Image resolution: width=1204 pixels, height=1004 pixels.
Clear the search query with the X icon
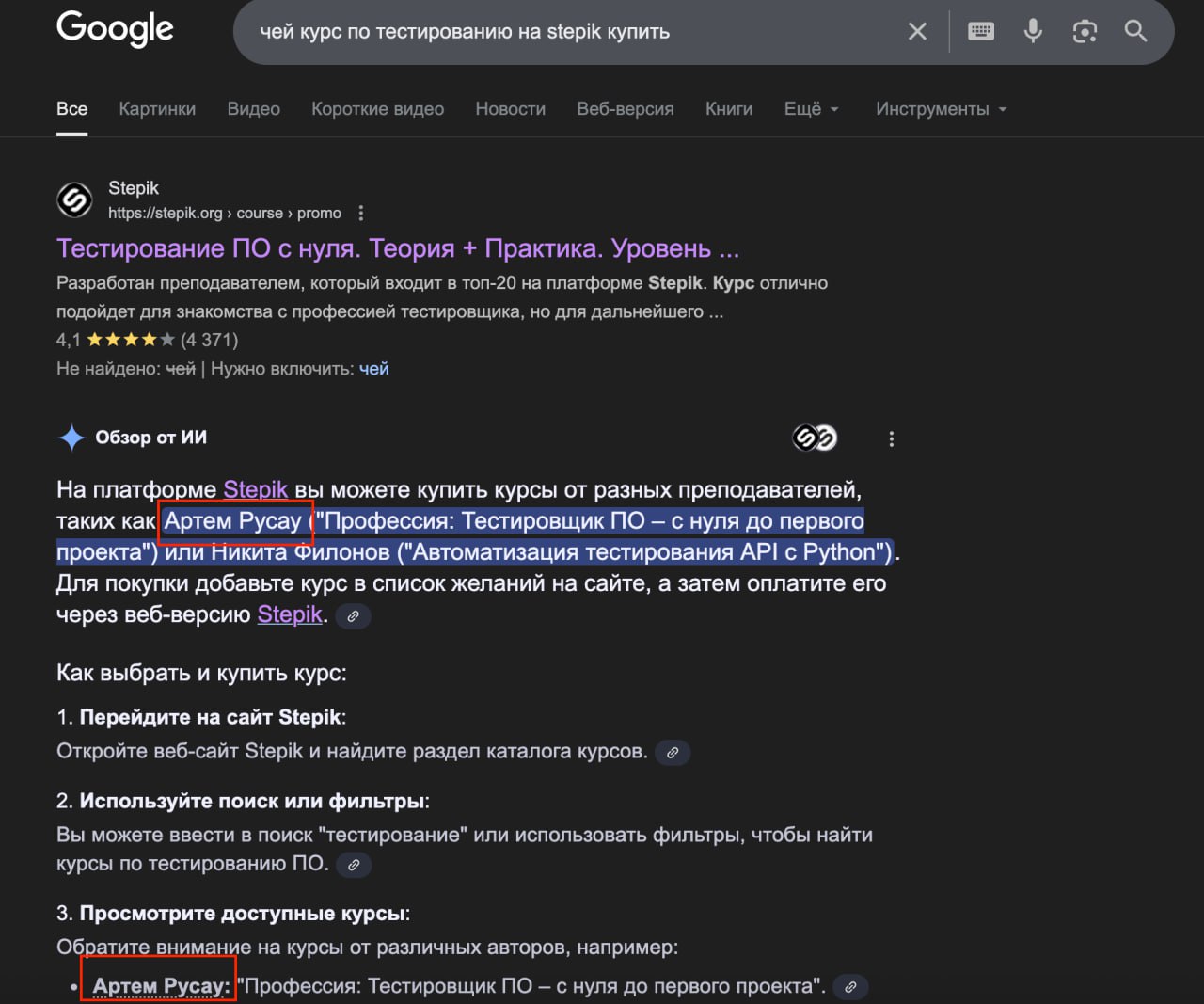[x=917, y=32]
